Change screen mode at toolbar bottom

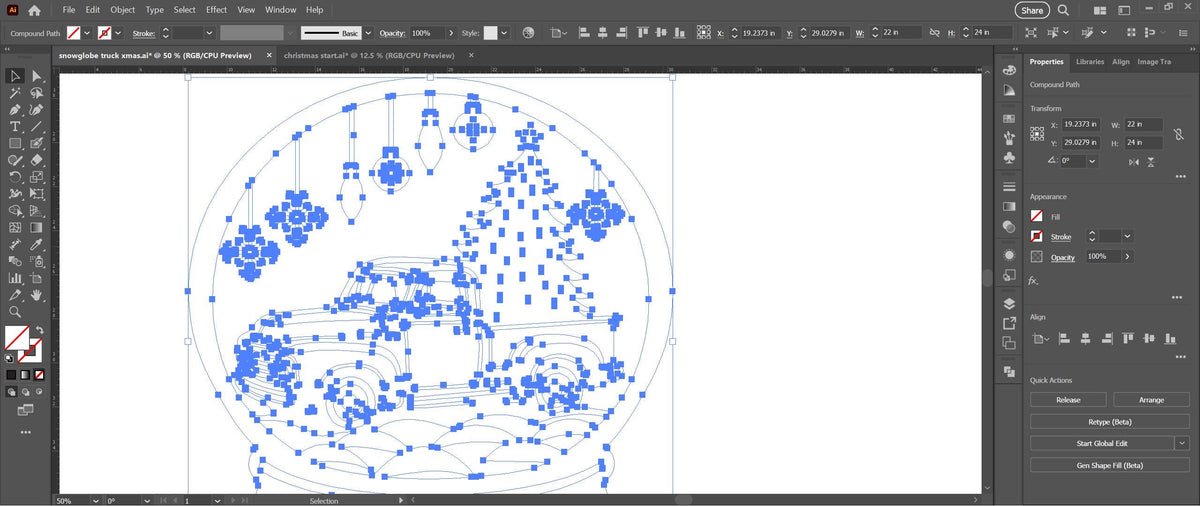26,409
